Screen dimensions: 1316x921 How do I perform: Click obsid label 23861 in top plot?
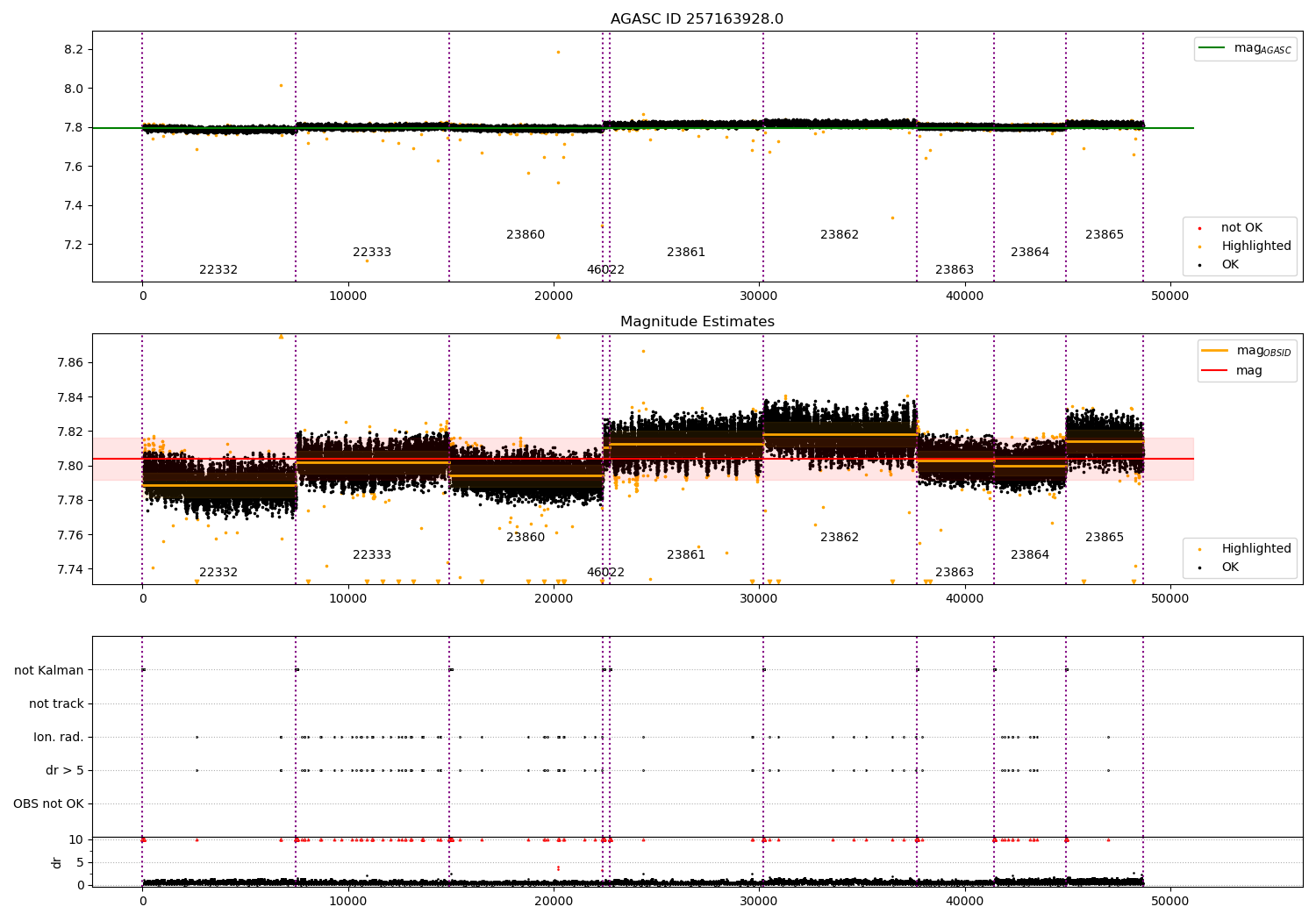(686, 253)
